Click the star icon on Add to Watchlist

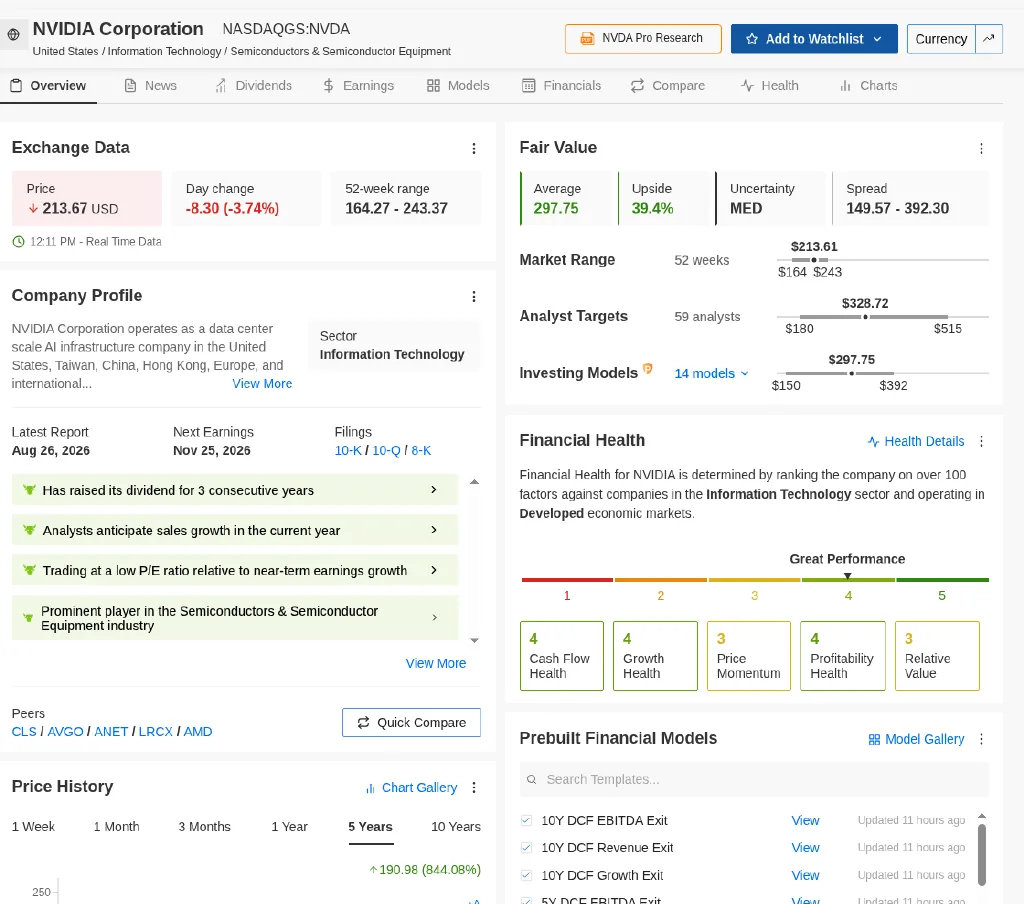point(752,39)
